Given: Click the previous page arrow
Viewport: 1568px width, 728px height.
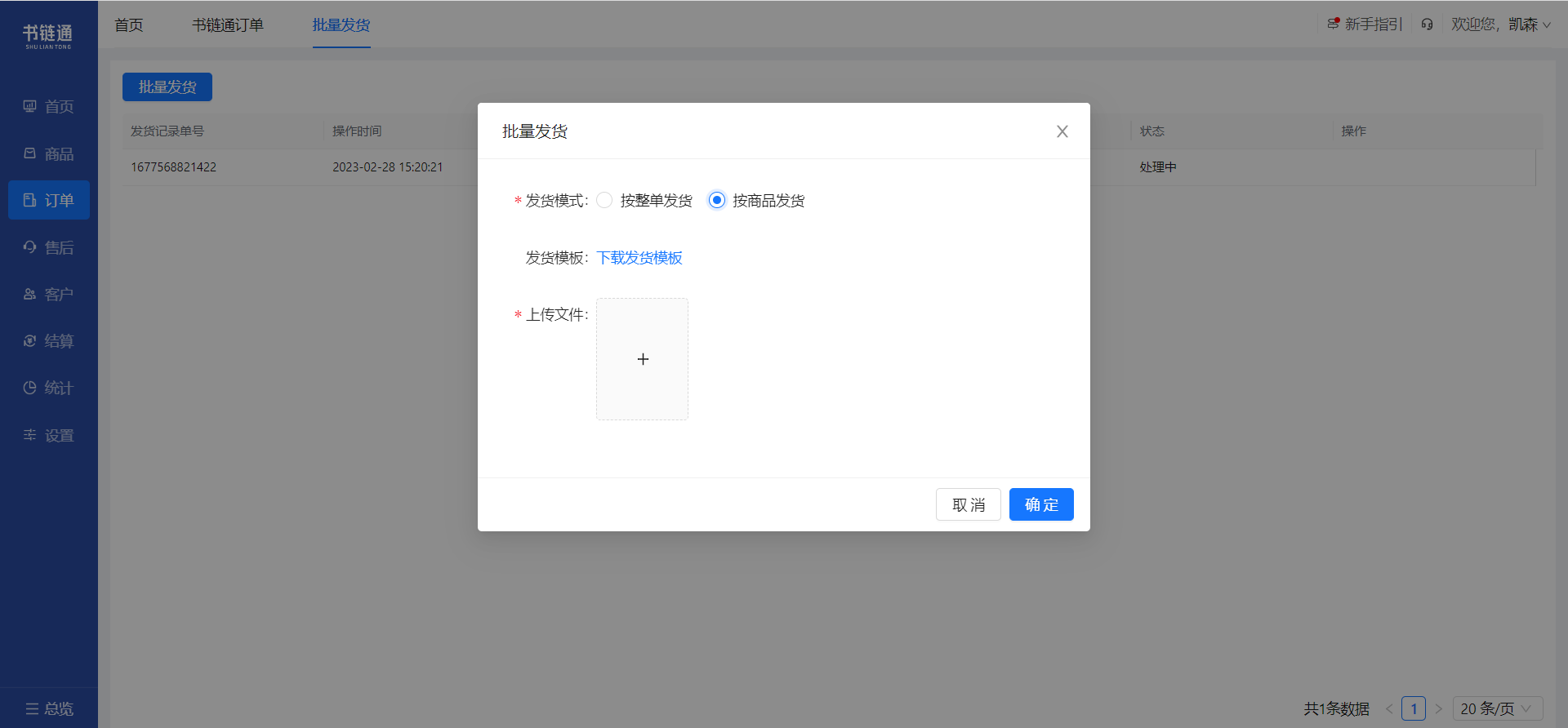Looking at the screenshot, I should (1389, 708).
